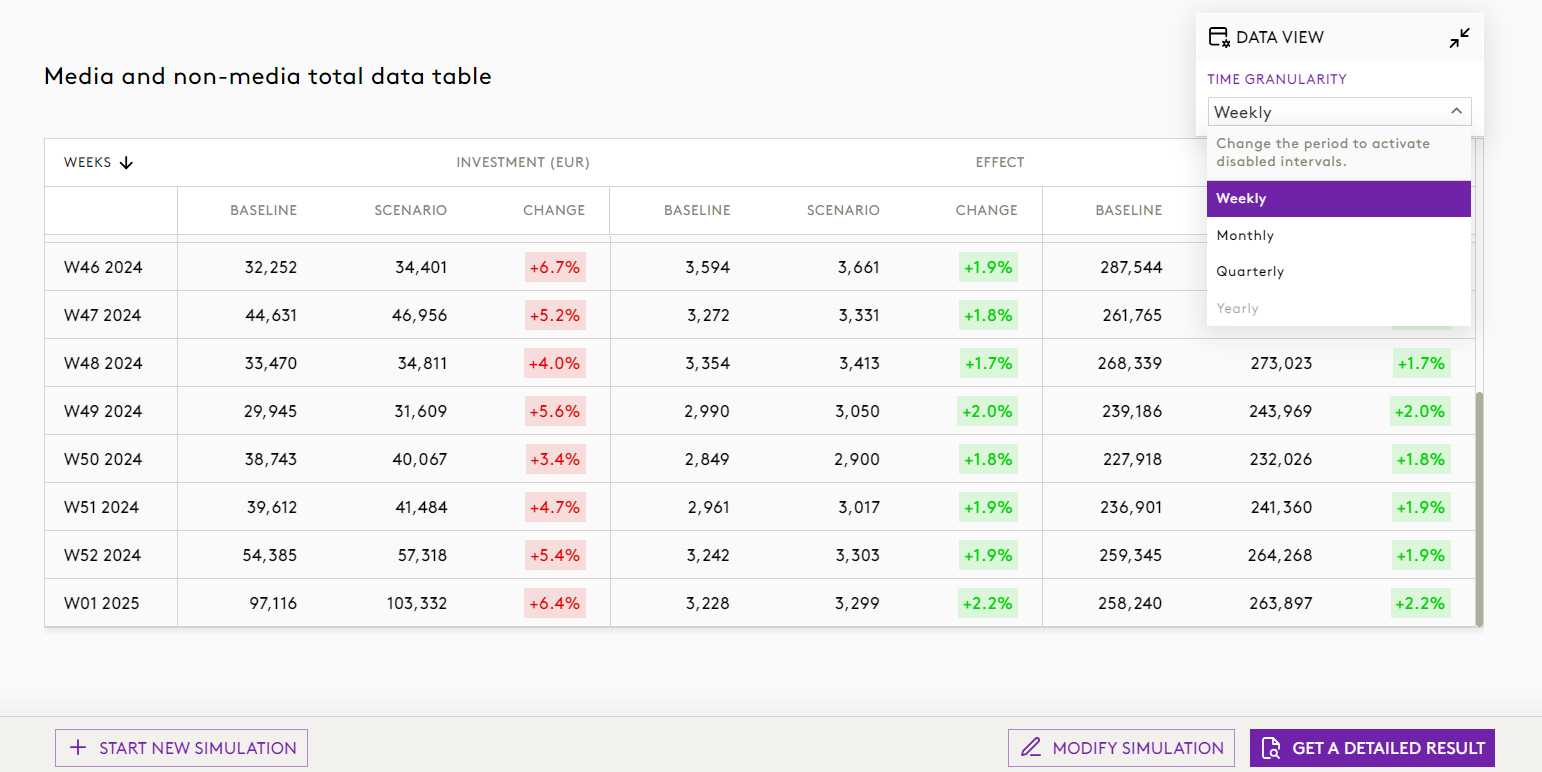Image resolution: width=1542 pixels, height=772 pixels.
Task: Click the value 273,023 in W48 row
Action: (1281, 364)
